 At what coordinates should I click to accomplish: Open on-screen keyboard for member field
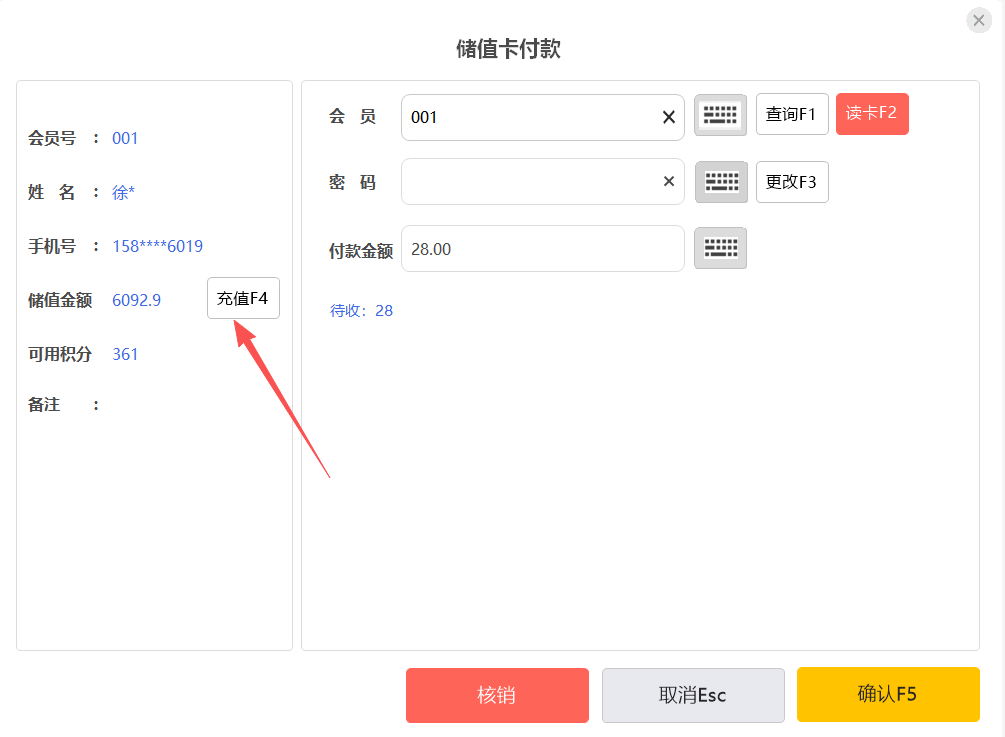(x=720, y=116)
